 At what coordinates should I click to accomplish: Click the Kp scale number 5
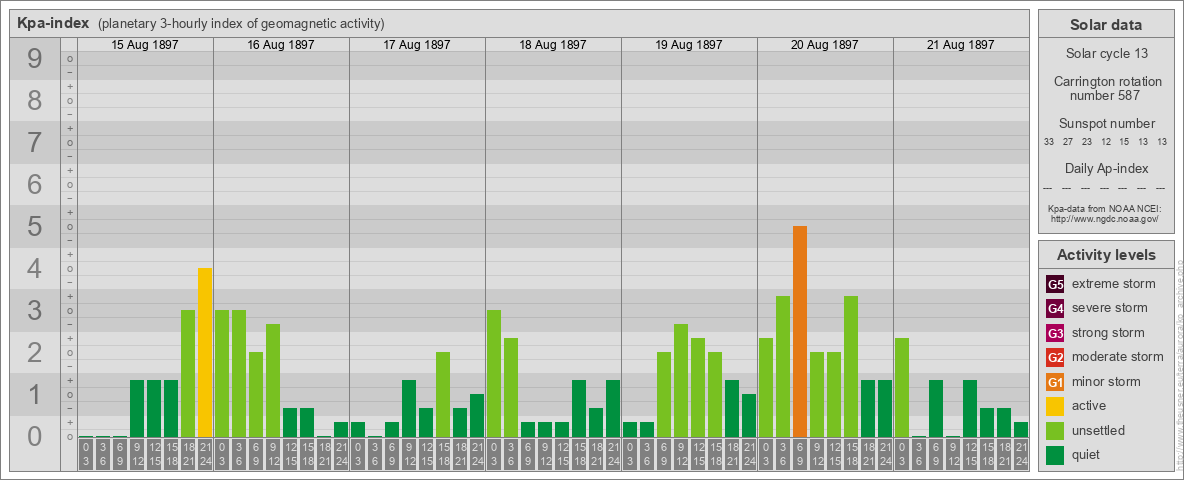35,226
